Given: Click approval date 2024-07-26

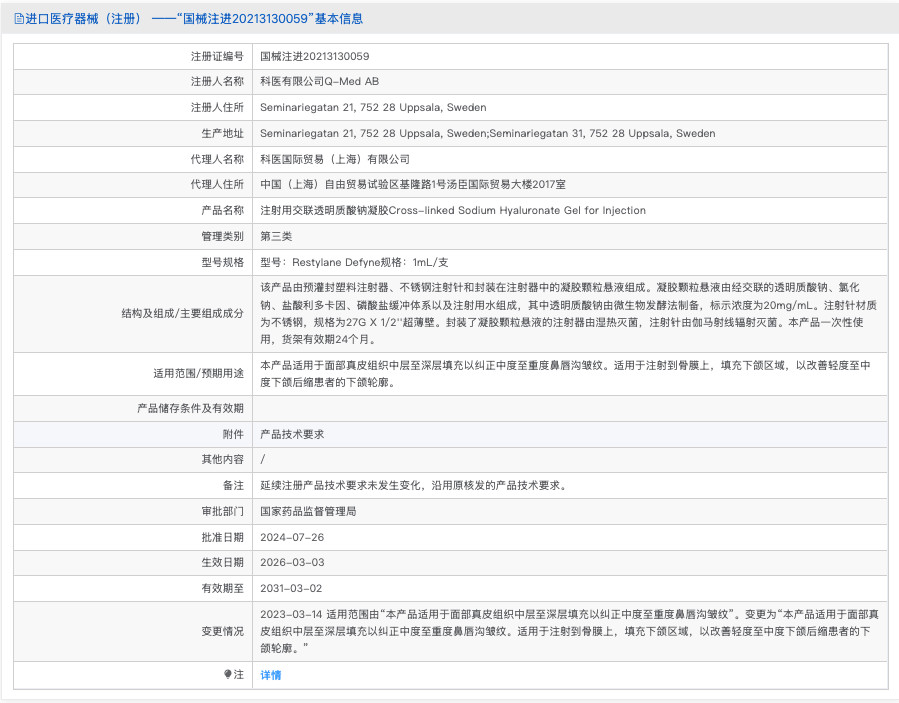Looking at the screenshot, I should click(293, 537).
